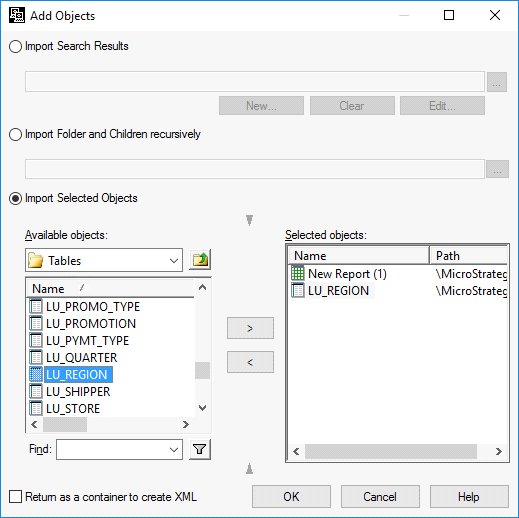
Task: Close the Add Objects dialog
Action: [495, 15]
